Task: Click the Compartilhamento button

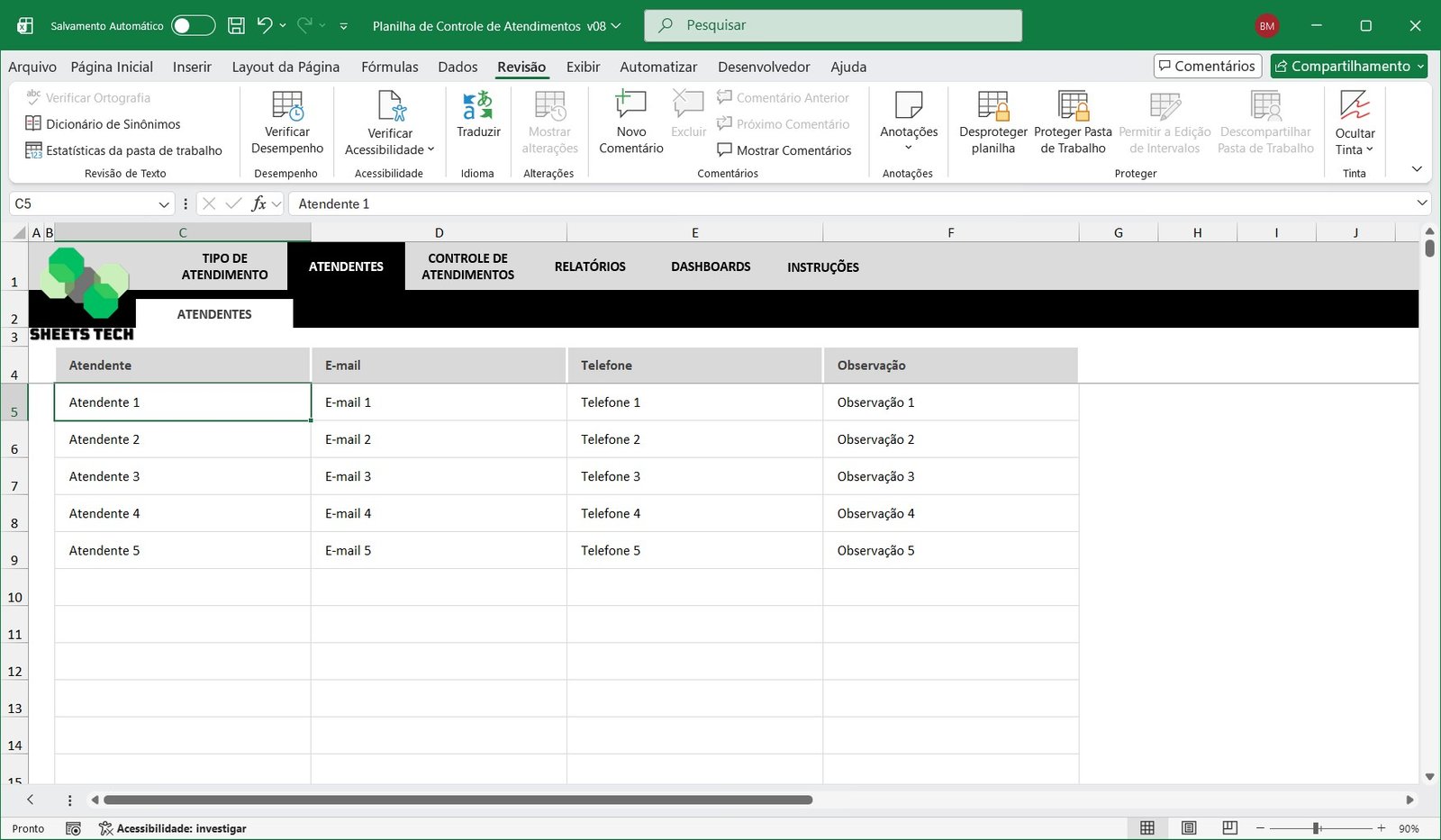Action: point(1349,66)
